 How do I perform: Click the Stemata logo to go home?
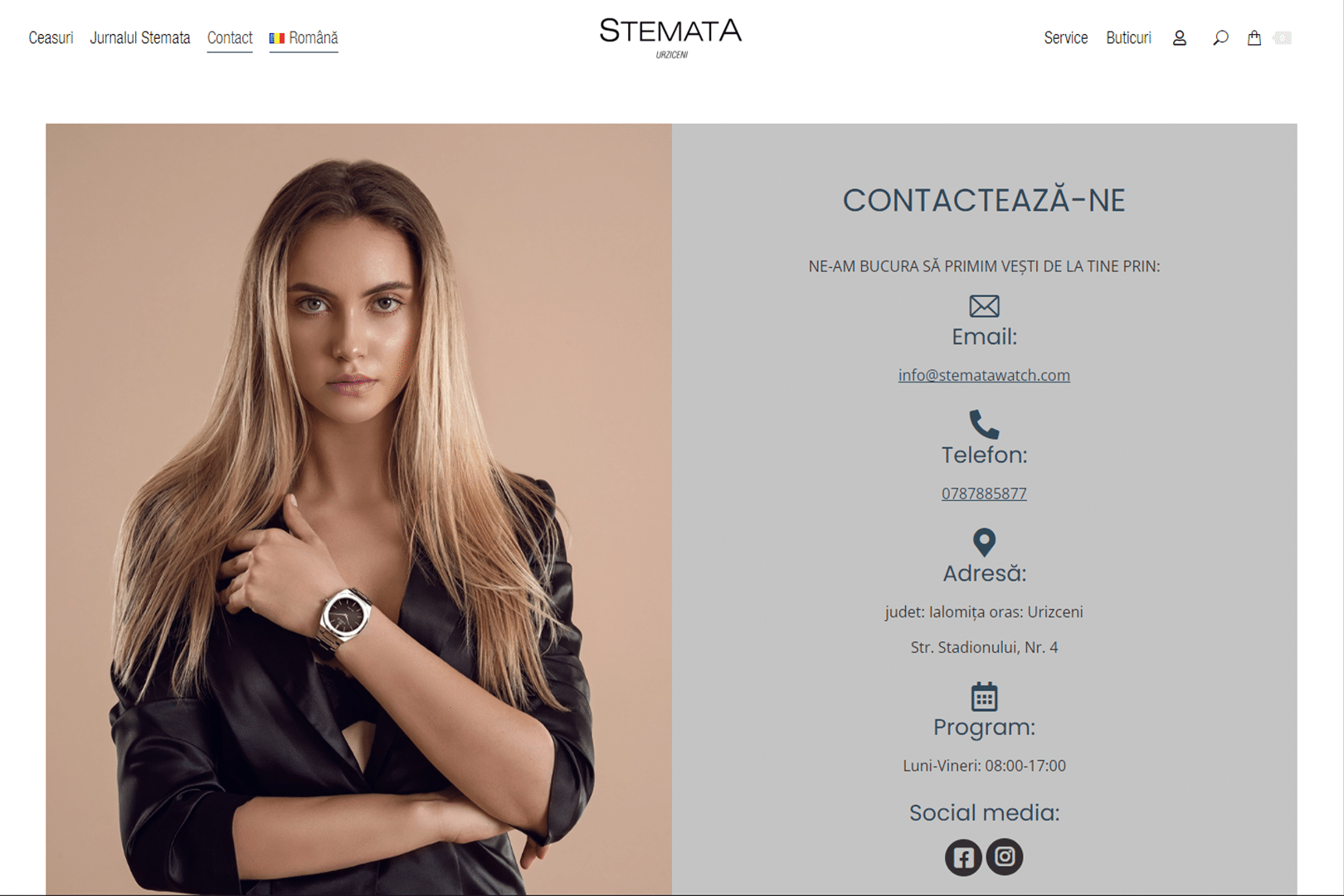tap(671, 37)
